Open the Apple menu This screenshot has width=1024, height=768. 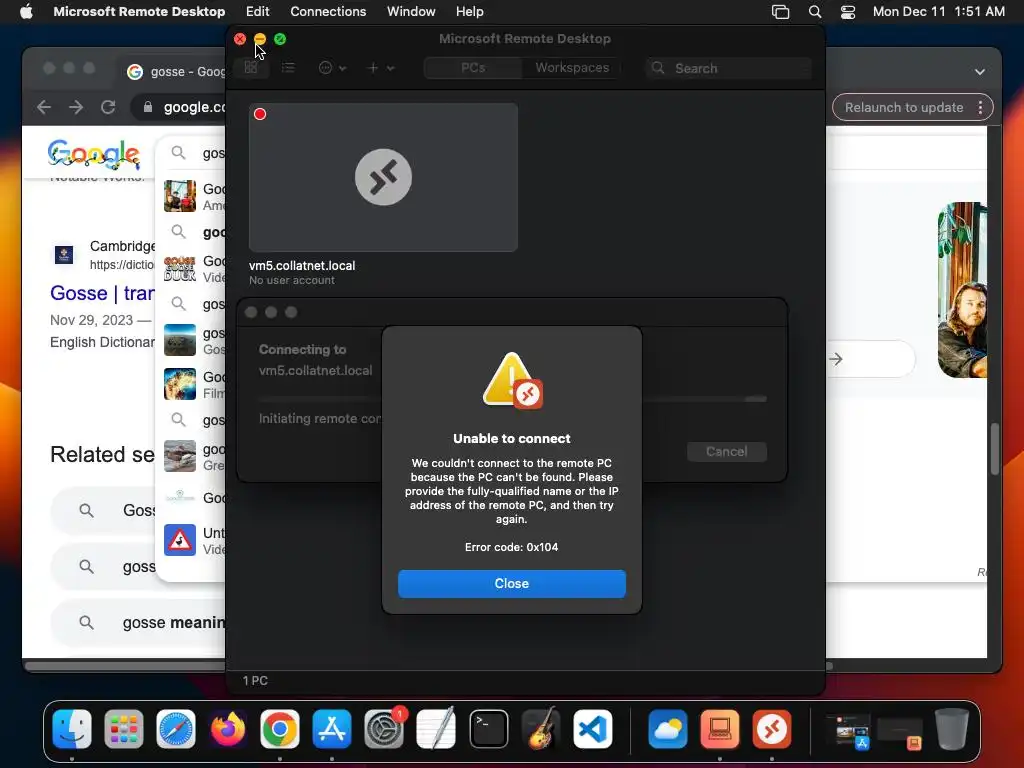coord(26,11)
